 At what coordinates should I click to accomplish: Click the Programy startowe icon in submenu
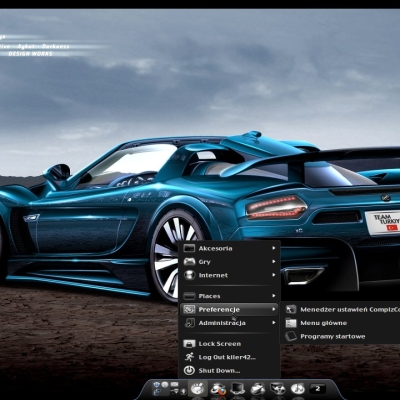point(291,336)
